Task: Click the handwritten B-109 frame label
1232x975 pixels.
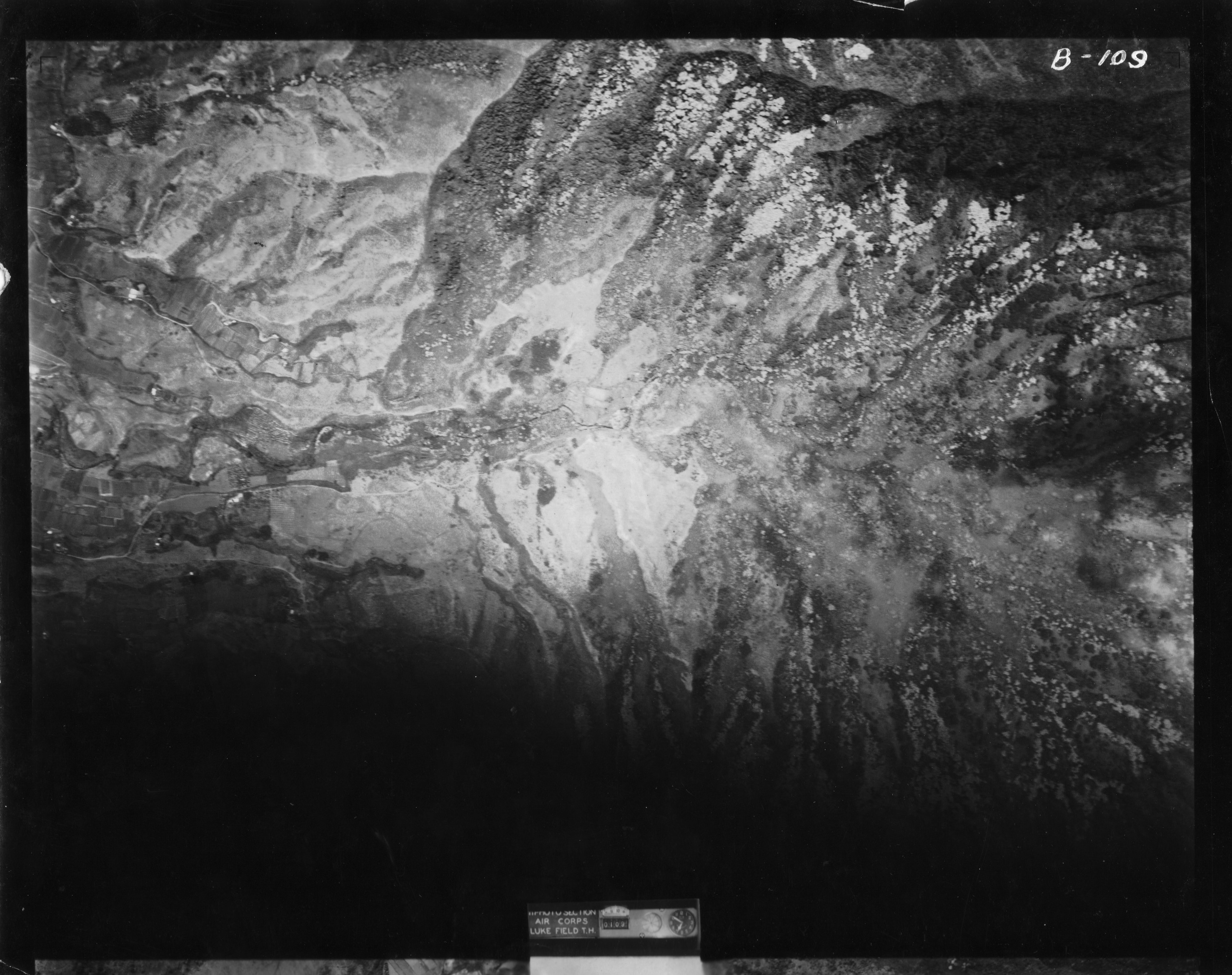Action: coord(1099,59)
